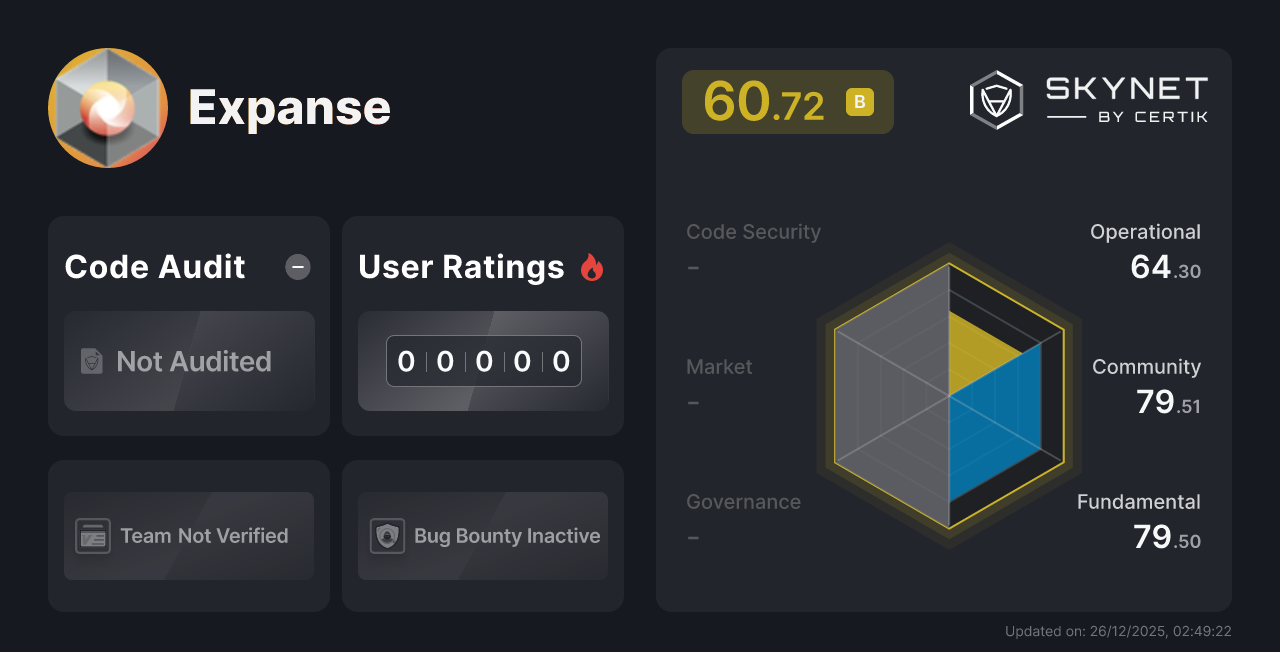Click the Expanse project logo

click(107, 107)
